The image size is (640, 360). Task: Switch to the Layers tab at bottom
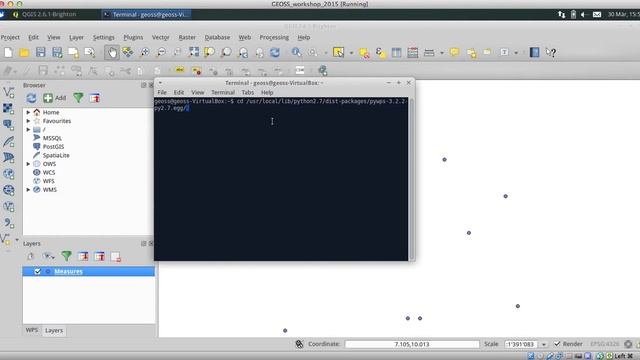click(54, 331)
